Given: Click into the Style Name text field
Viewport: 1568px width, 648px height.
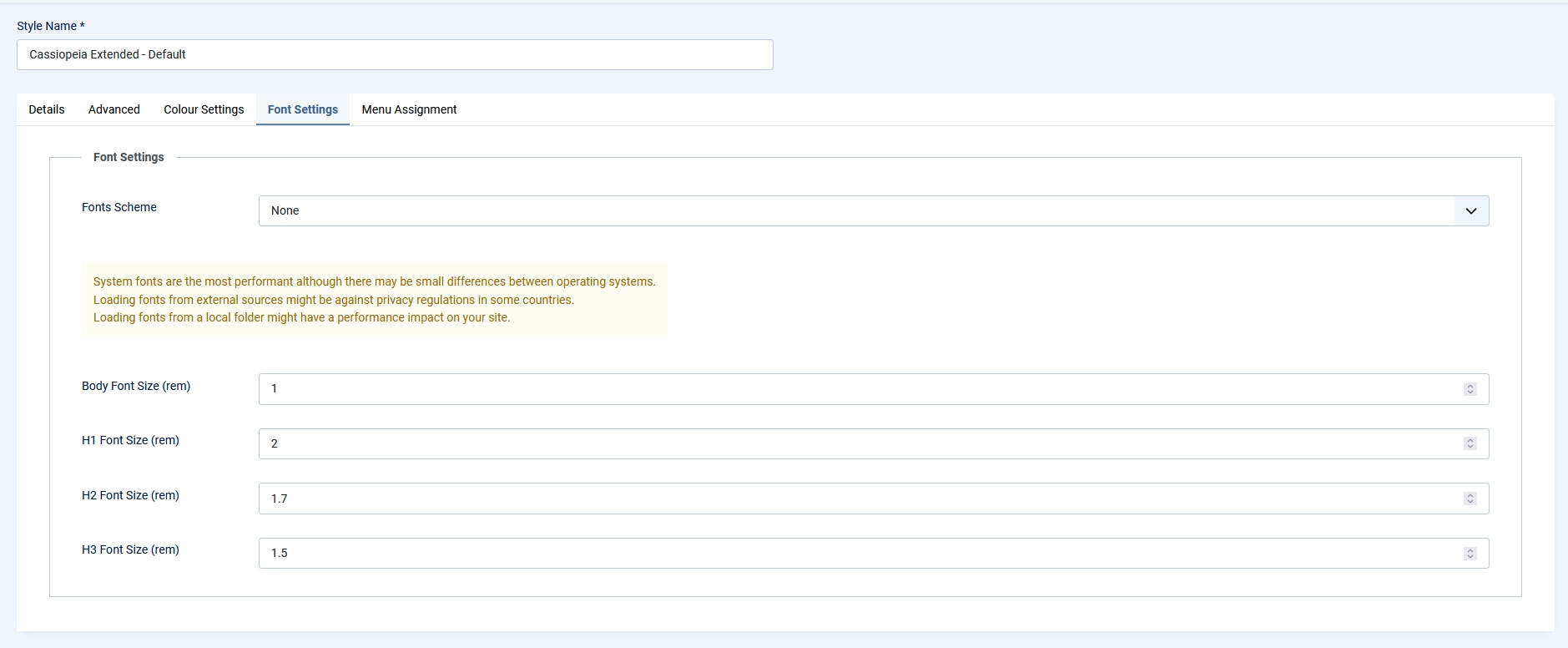Looking at the screenshot, I should click(395, 55).
